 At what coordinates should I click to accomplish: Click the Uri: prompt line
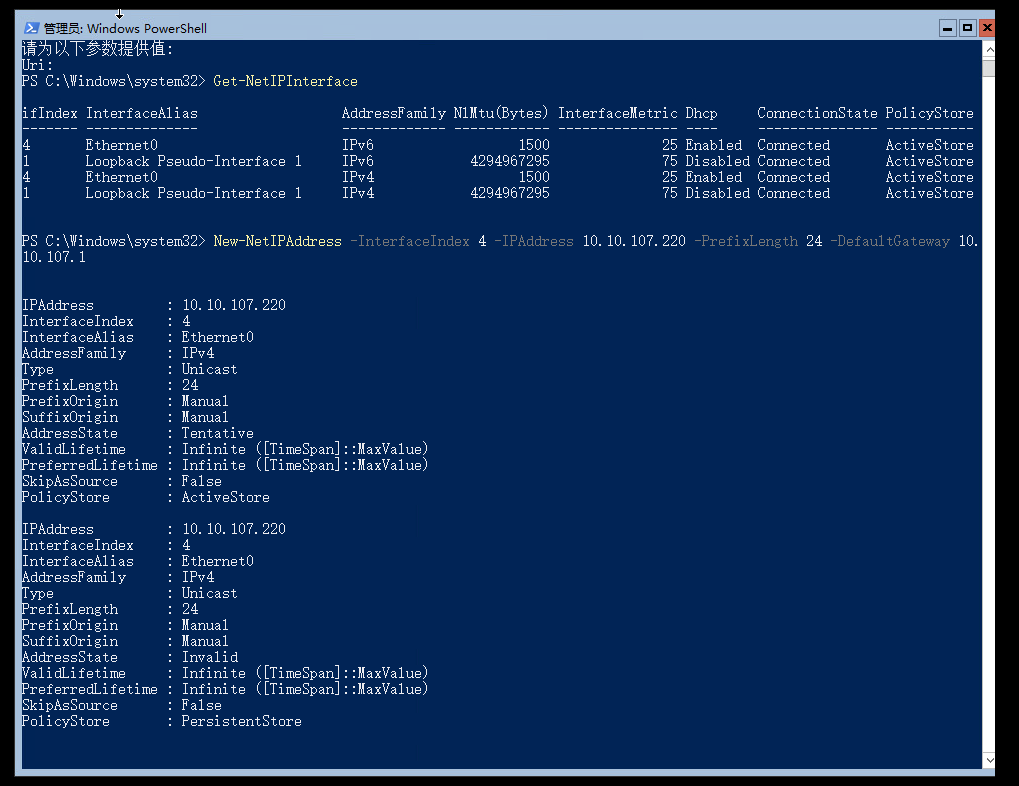pyautogui.click(x=37, y=65)
